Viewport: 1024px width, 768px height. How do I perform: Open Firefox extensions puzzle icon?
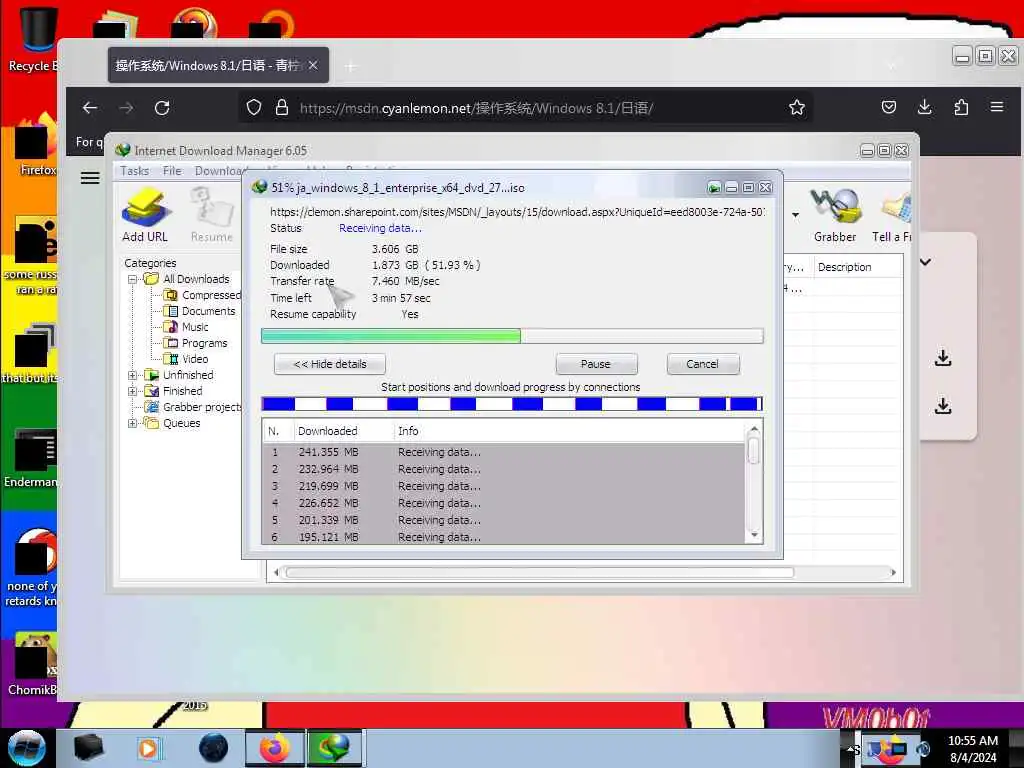click(x=961, y=107)
